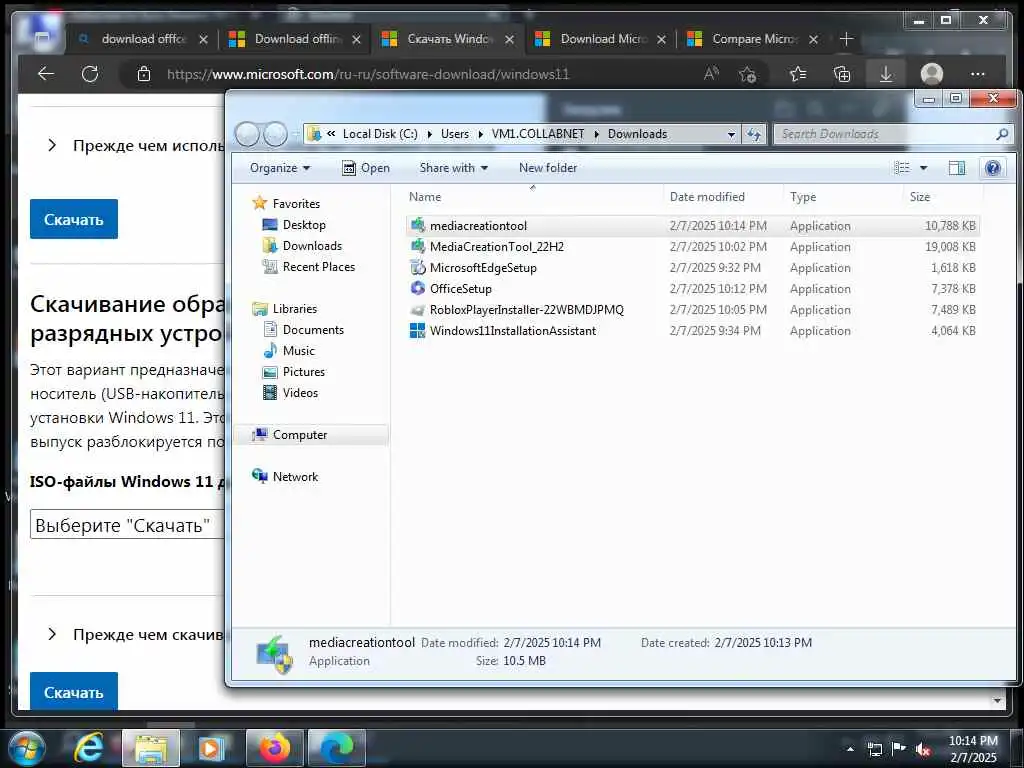This screenshot has width=1024, height=768.
Task: Open the Edge profile avatar
Action: [x=932, y=74]
